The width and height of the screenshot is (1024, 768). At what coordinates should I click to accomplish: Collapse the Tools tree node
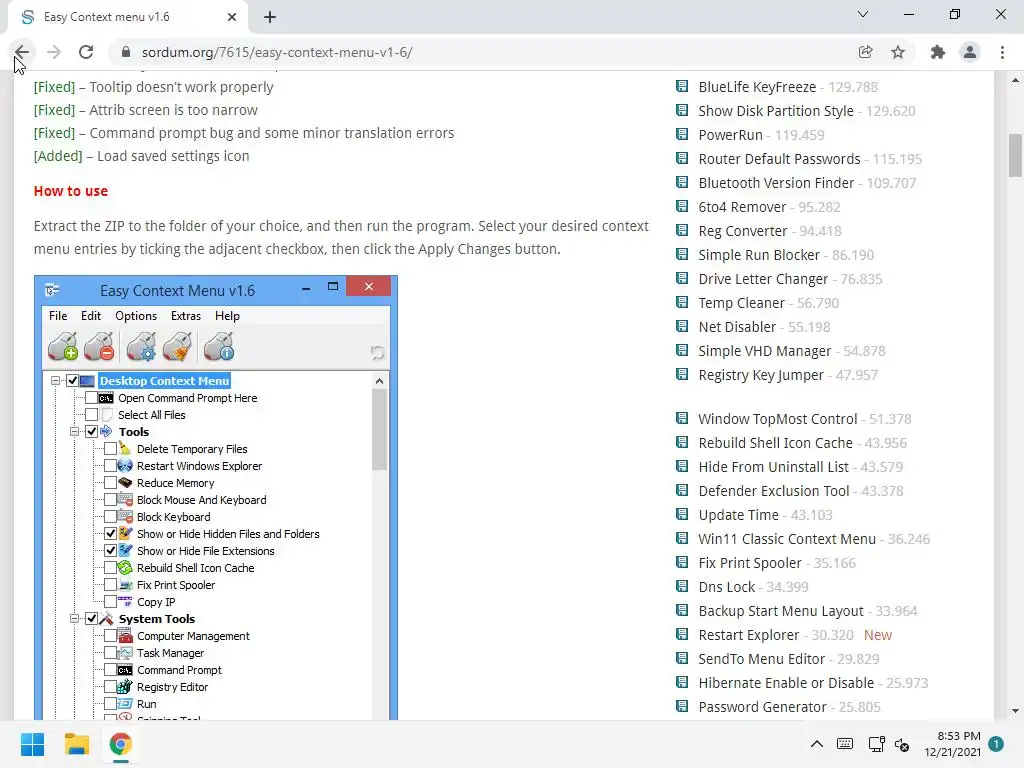point(74,432)
